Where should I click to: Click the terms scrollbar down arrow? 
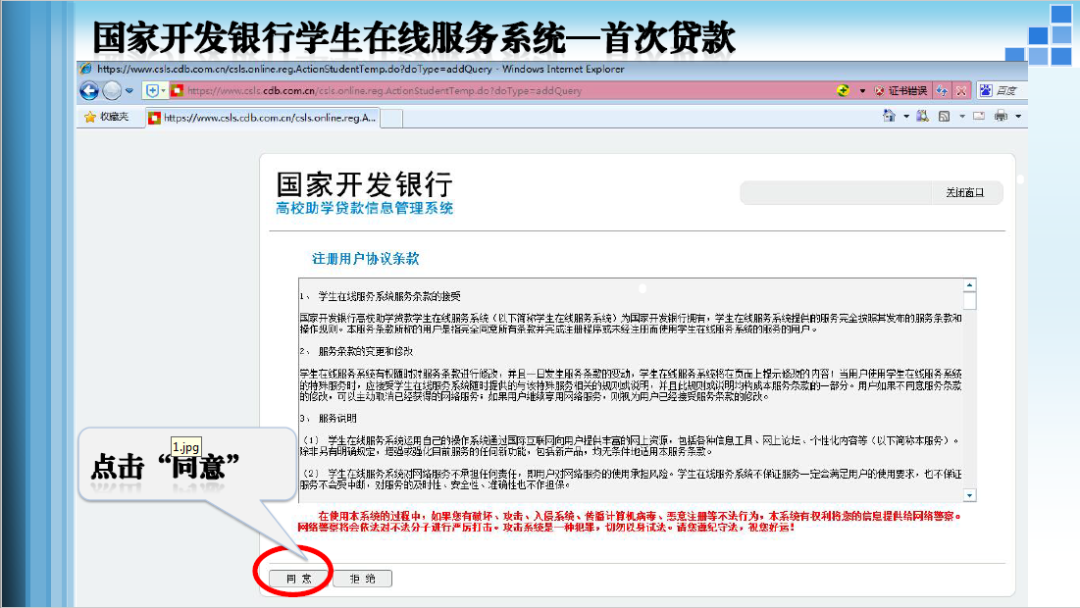(970, 495)
